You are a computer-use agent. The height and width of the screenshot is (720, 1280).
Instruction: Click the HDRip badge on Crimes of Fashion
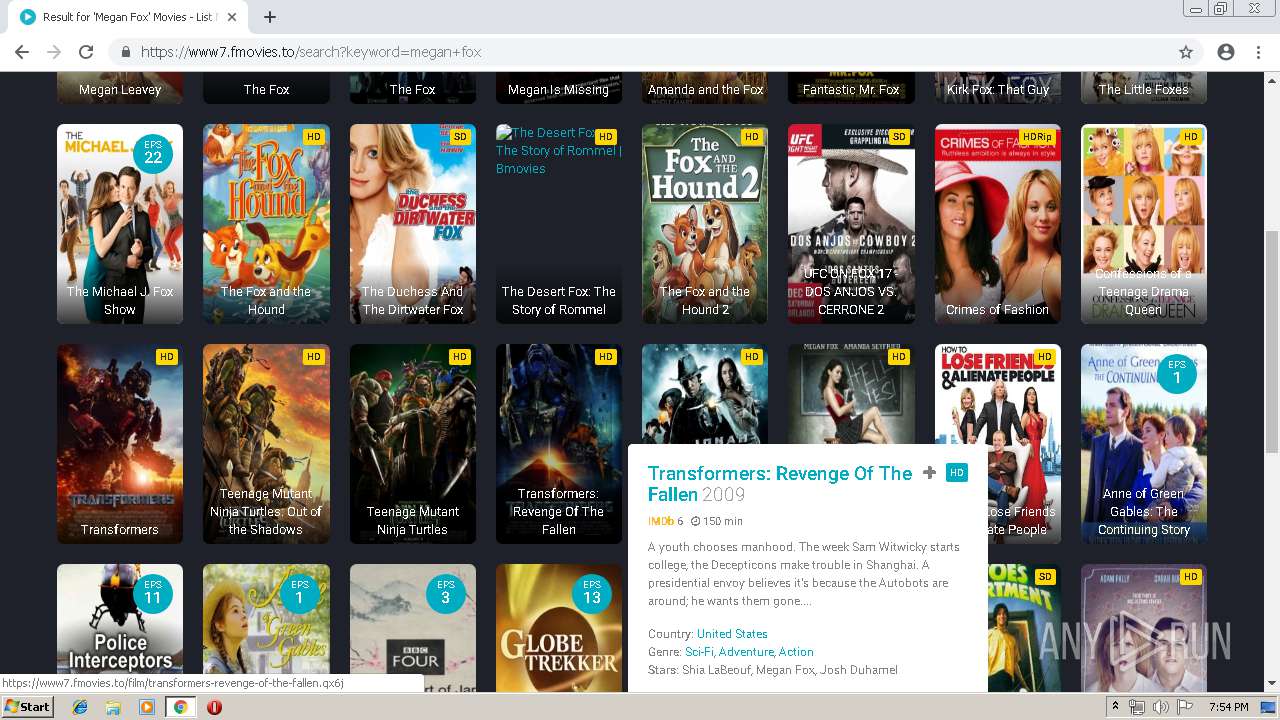click(x=1036, y=137)
